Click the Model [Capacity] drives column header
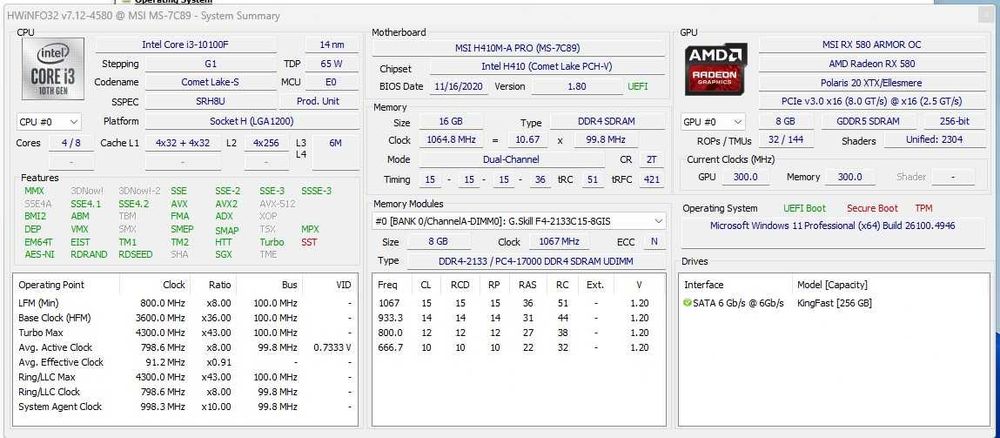Viewport: 1000px width, 438px height. (x=832, y=285)
